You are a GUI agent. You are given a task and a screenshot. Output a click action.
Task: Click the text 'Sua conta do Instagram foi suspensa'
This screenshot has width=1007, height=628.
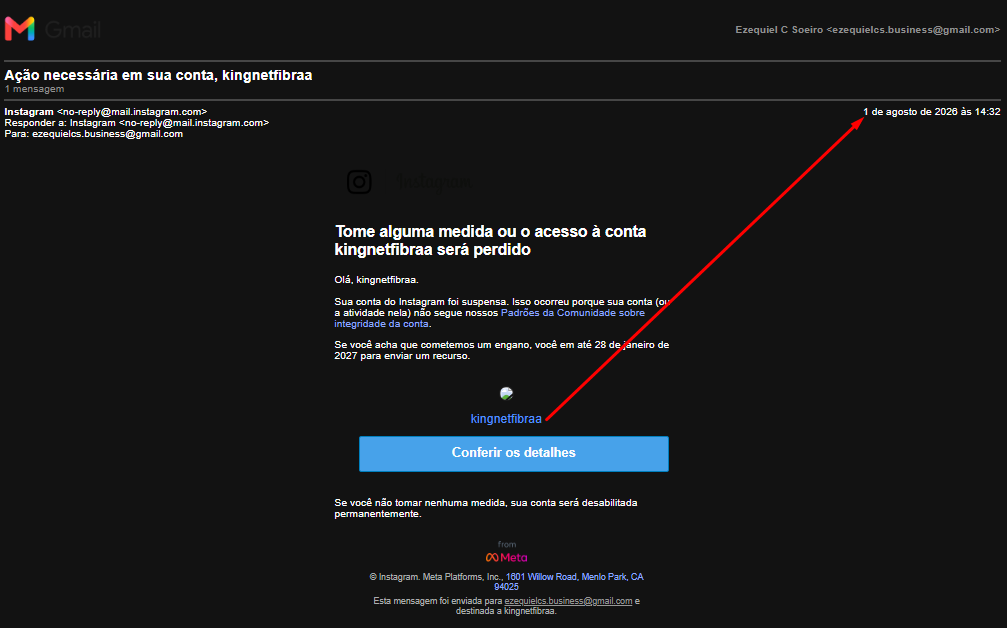click(421, 302)
